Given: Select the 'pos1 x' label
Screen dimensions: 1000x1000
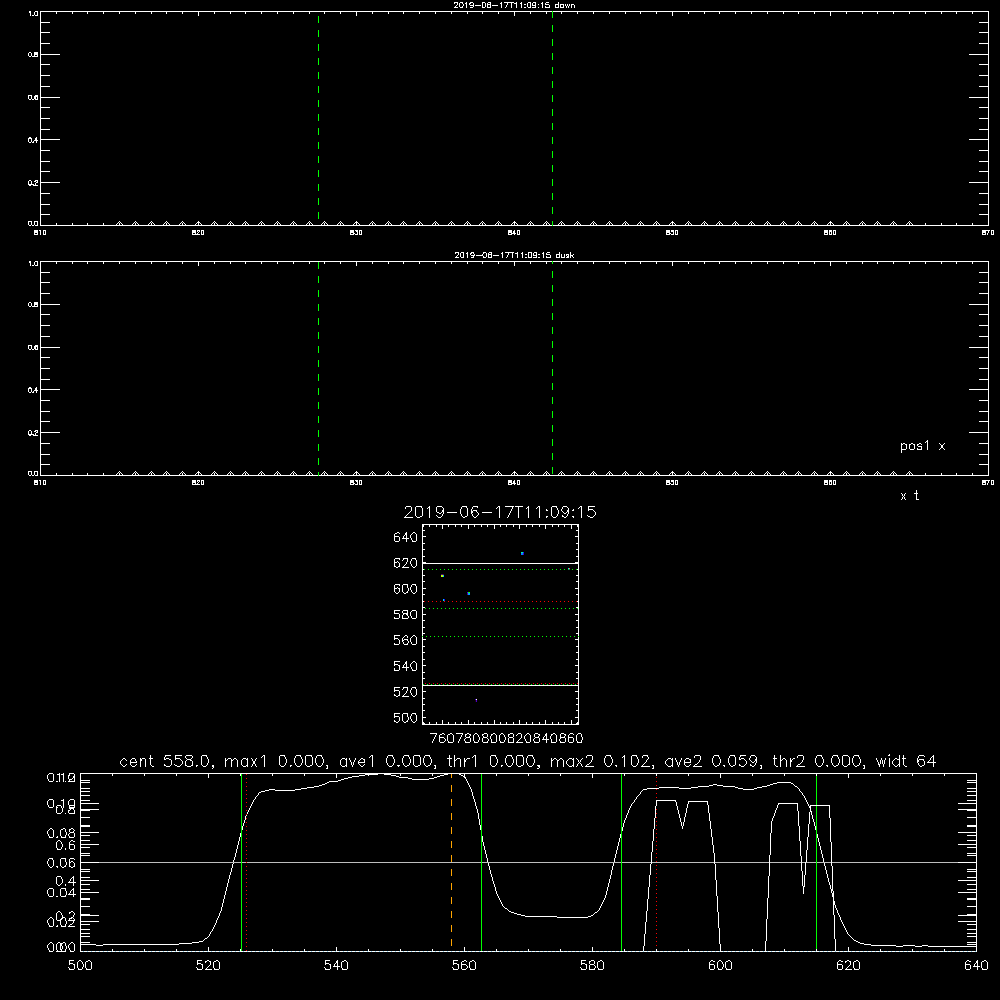Looking at the screenshot, I should tap(922, 446).
